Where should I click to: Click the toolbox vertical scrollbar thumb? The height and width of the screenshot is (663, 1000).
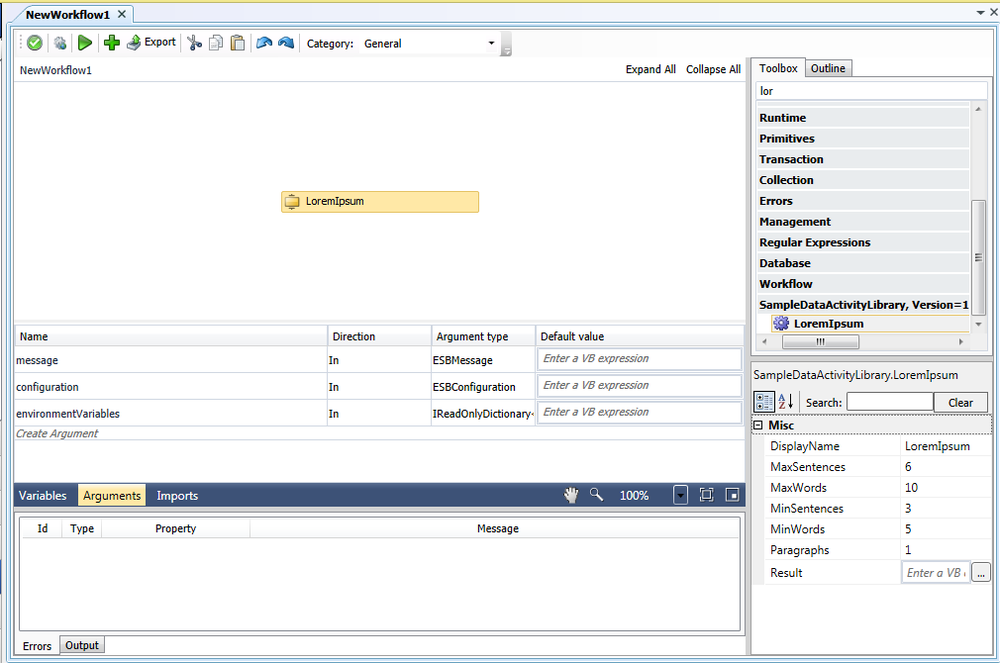(978, 257)
